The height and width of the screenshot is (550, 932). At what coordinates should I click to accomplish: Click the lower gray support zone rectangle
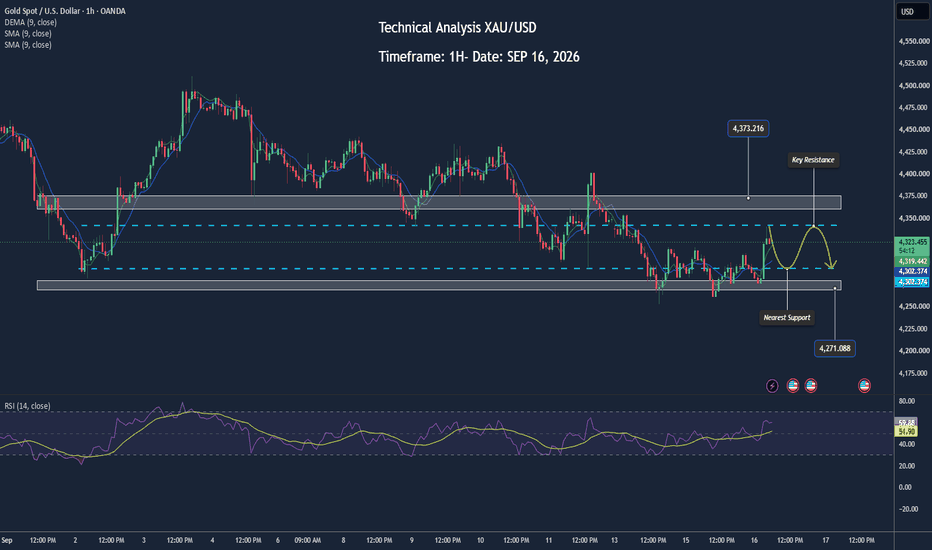(x=439, y=285)
